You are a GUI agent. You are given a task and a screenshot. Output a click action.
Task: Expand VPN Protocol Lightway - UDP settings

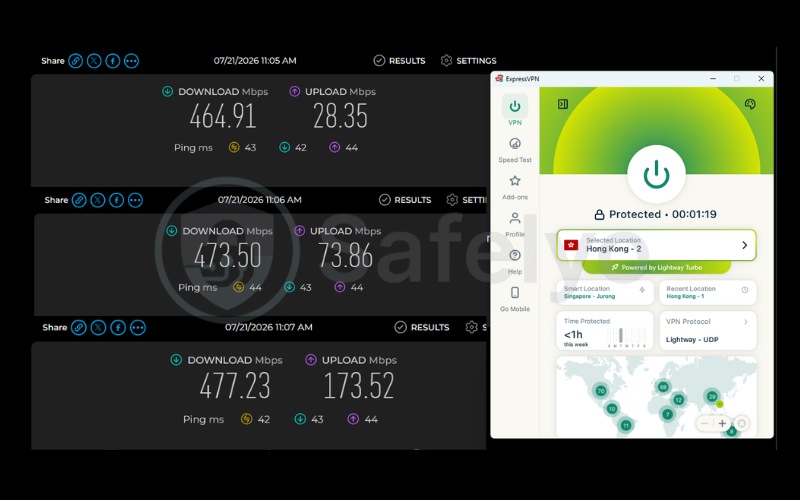coord(708,331)
